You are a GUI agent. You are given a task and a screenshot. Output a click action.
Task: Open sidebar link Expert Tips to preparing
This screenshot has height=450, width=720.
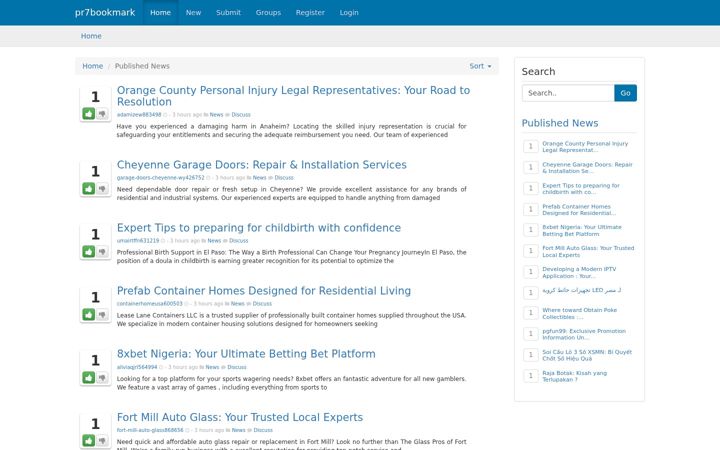click(581, 189)
